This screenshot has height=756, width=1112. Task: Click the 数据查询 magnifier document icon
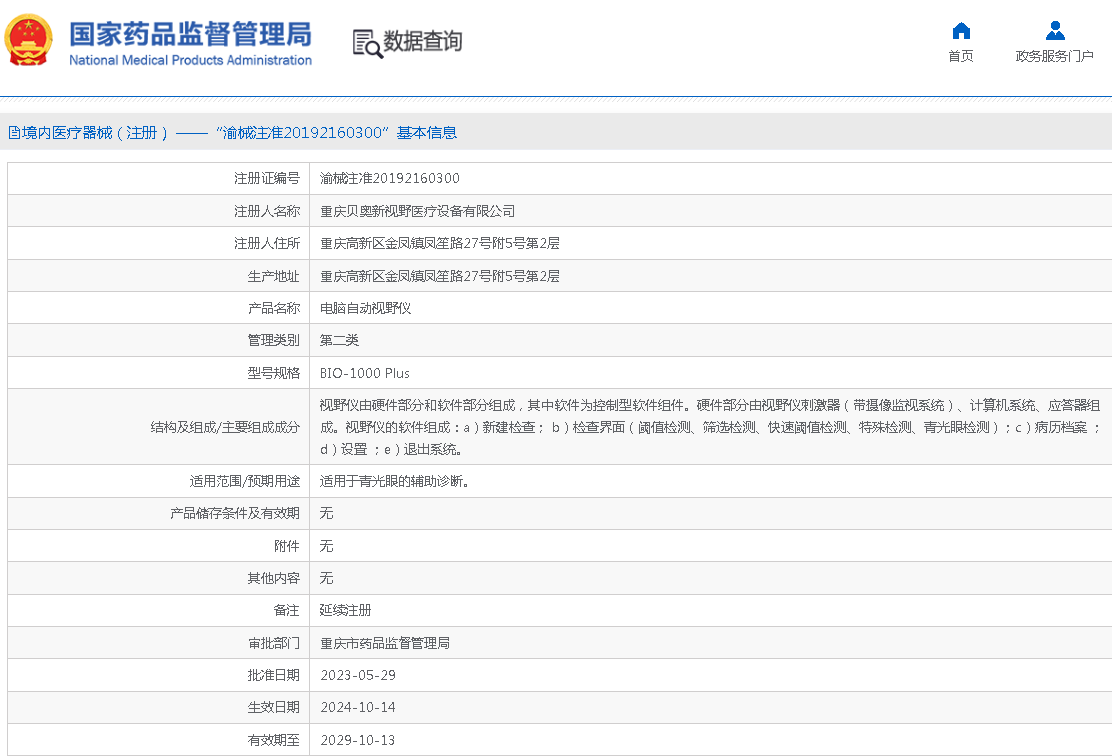coord(367,43)
